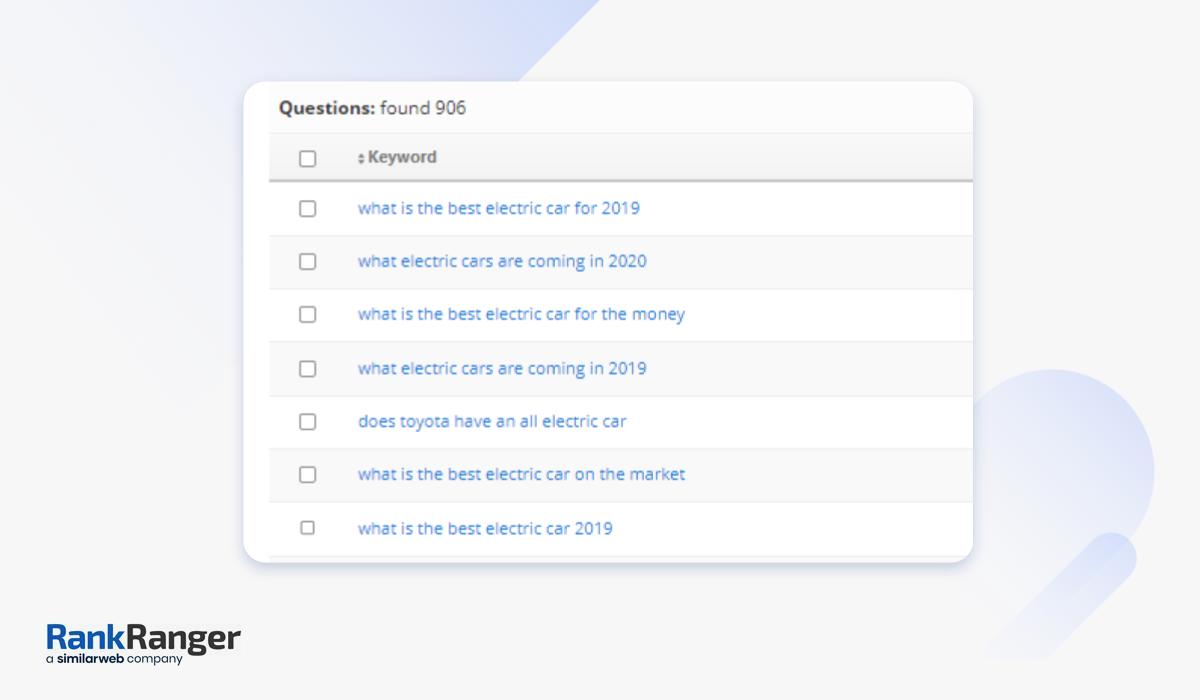Click the Rank Ranger logo
This screenshot has height=700, width=1200.
(x=143, y=638)
